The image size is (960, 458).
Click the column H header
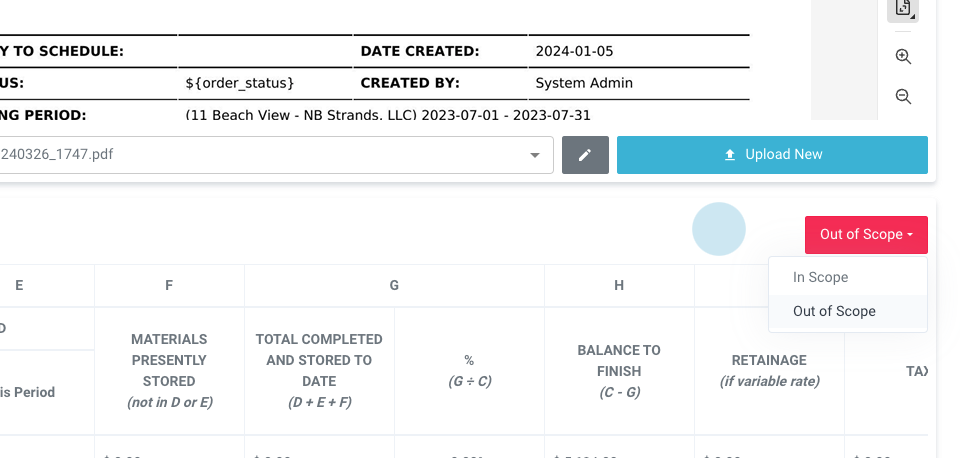[x=619, y=286]
